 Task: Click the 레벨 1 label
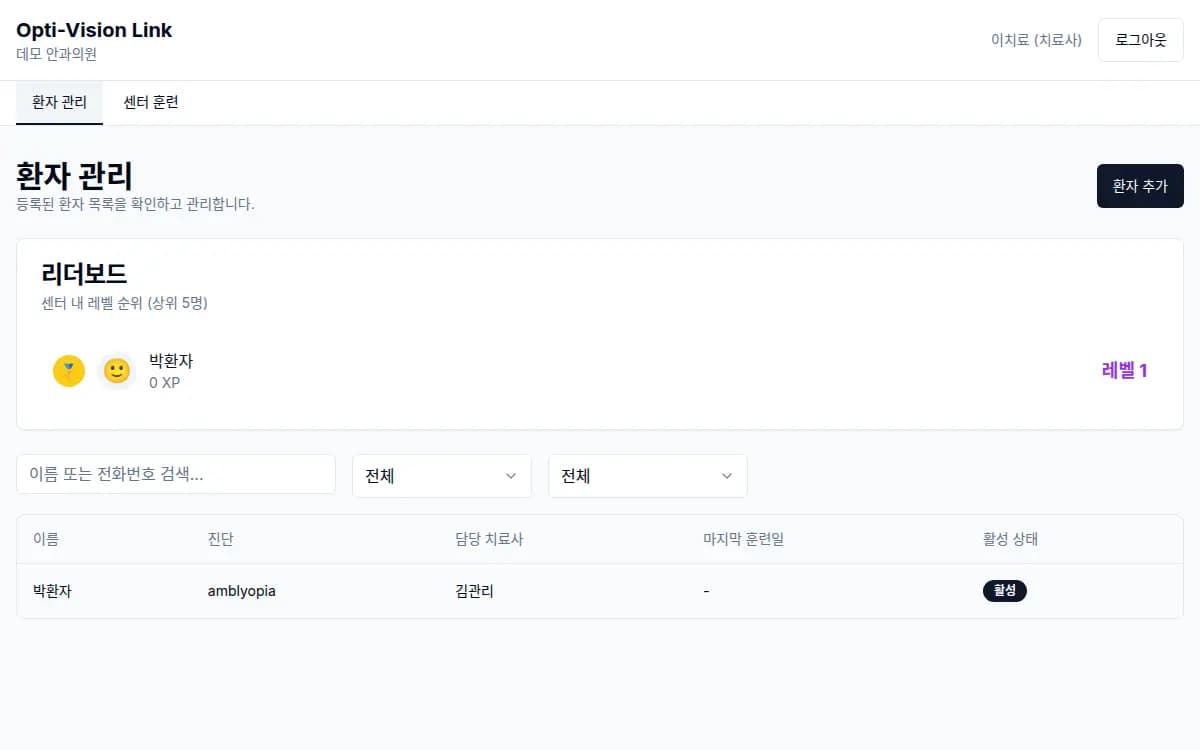(x=1124, y=371)
